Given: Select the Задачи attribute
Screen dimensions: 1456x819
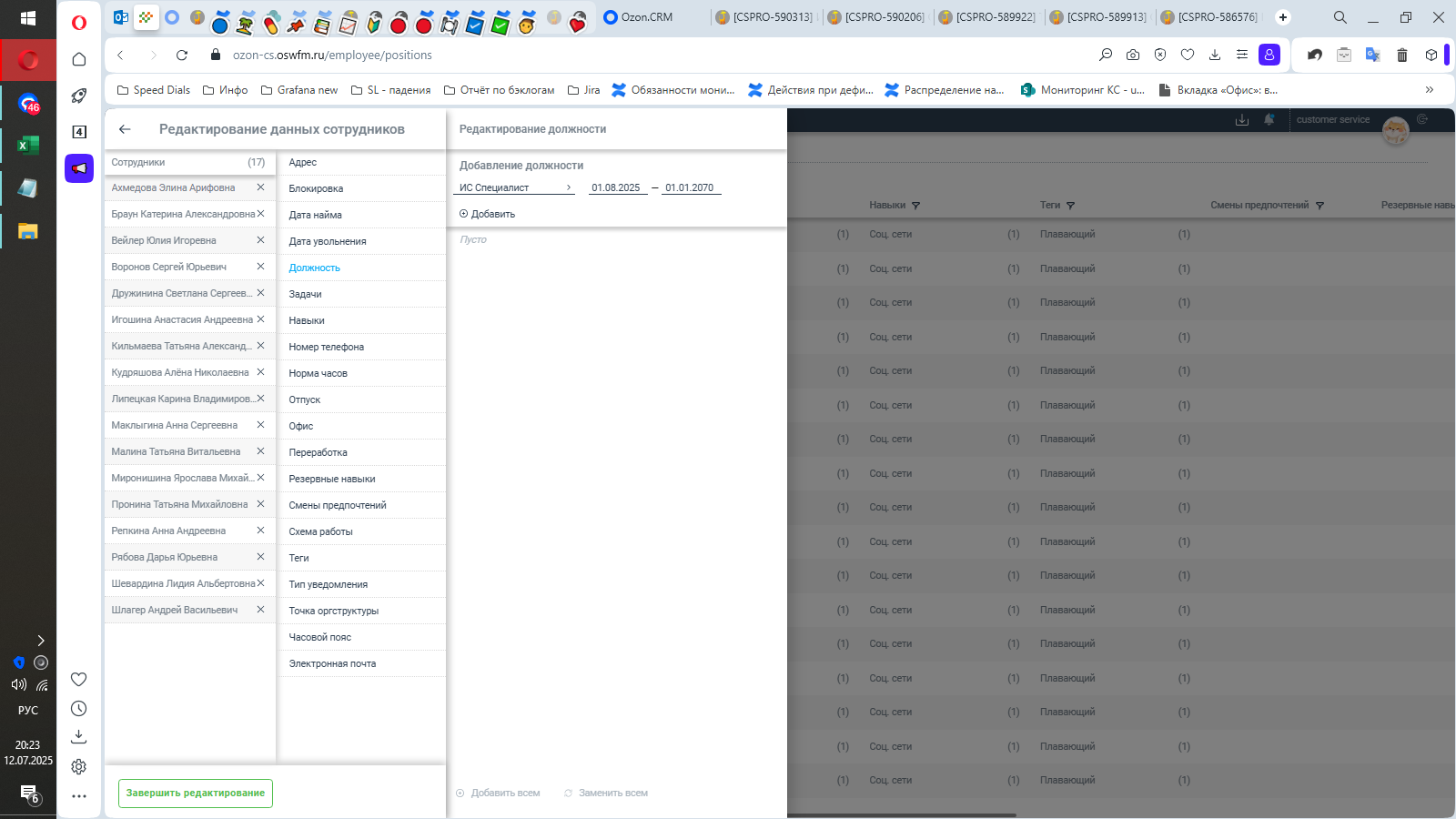Looking at the screenshot, I should pos(361,294).
